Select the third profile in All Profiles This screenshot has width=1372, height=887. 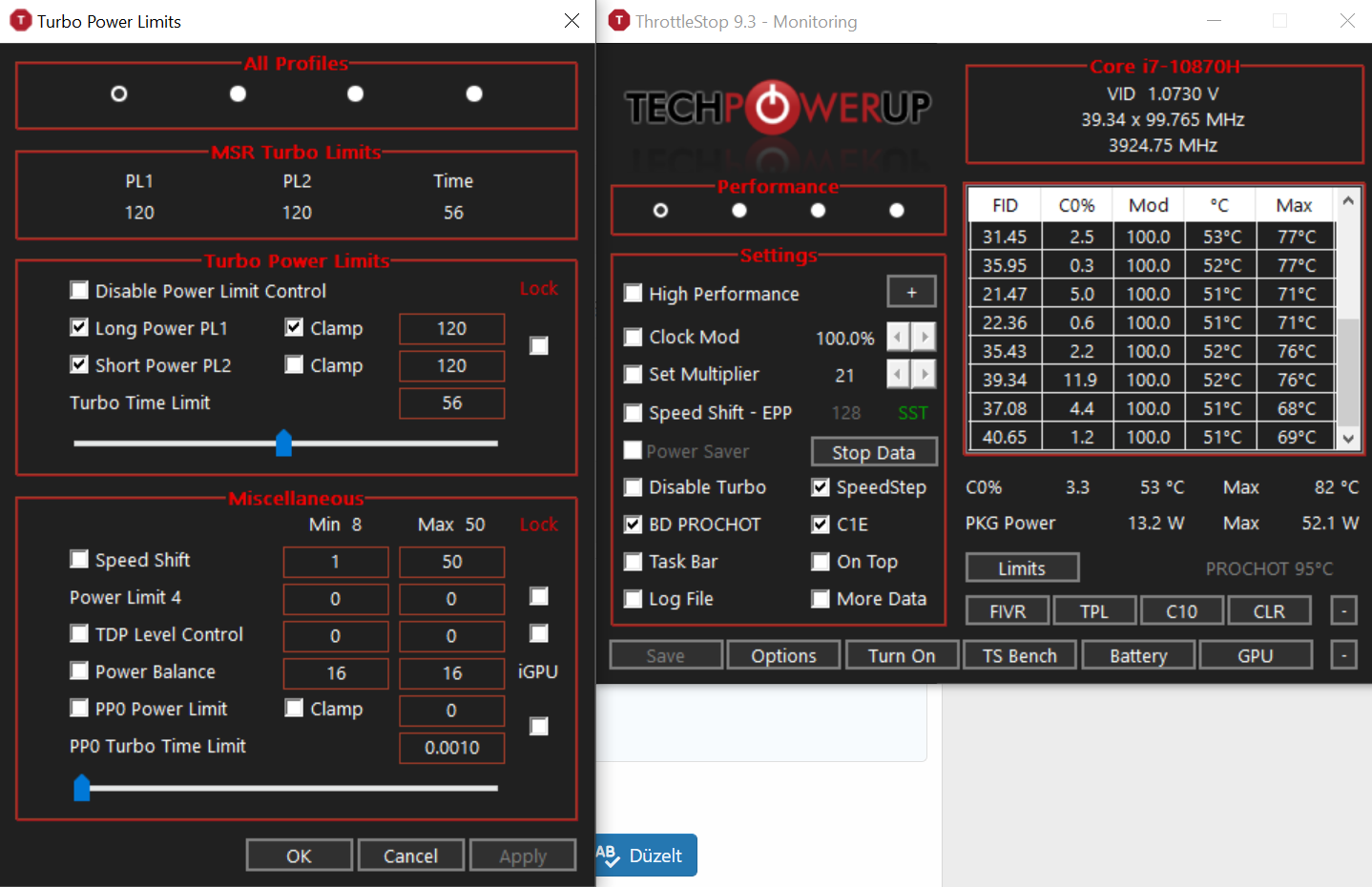[356, 93]
